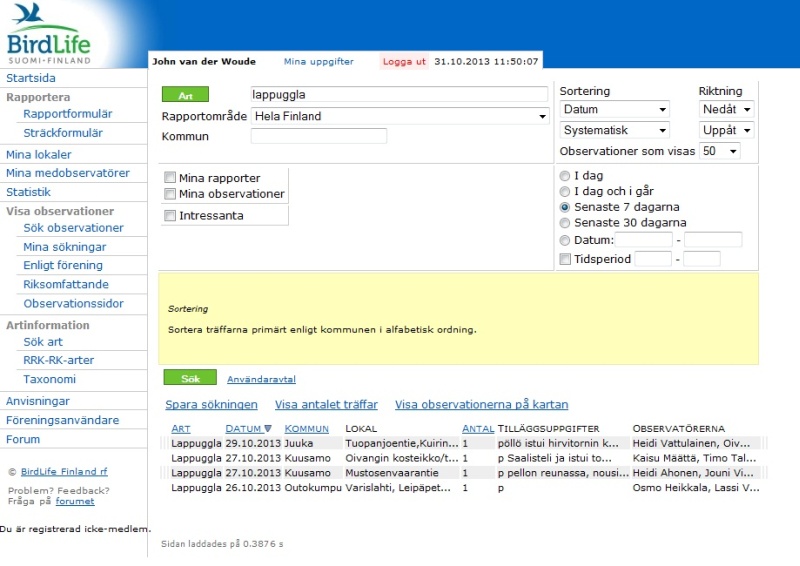The image size is (800, 566).
Task: Select the Senaste 30 dagarna option
Action: (x=566, y=223)
